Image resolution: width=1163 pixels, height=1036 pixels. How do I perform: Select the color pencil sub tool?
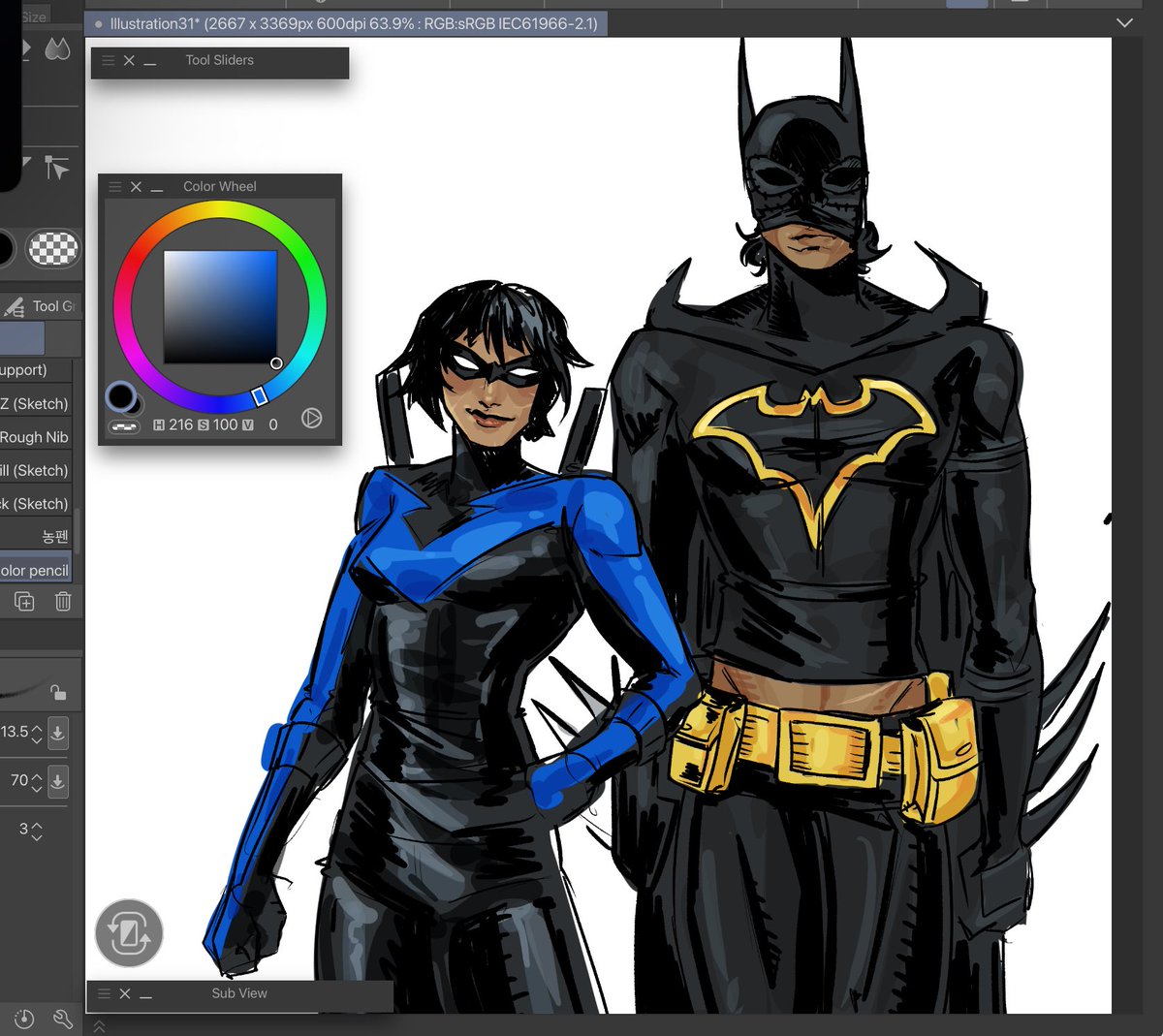pyautogui.click(x=36, y=571)
